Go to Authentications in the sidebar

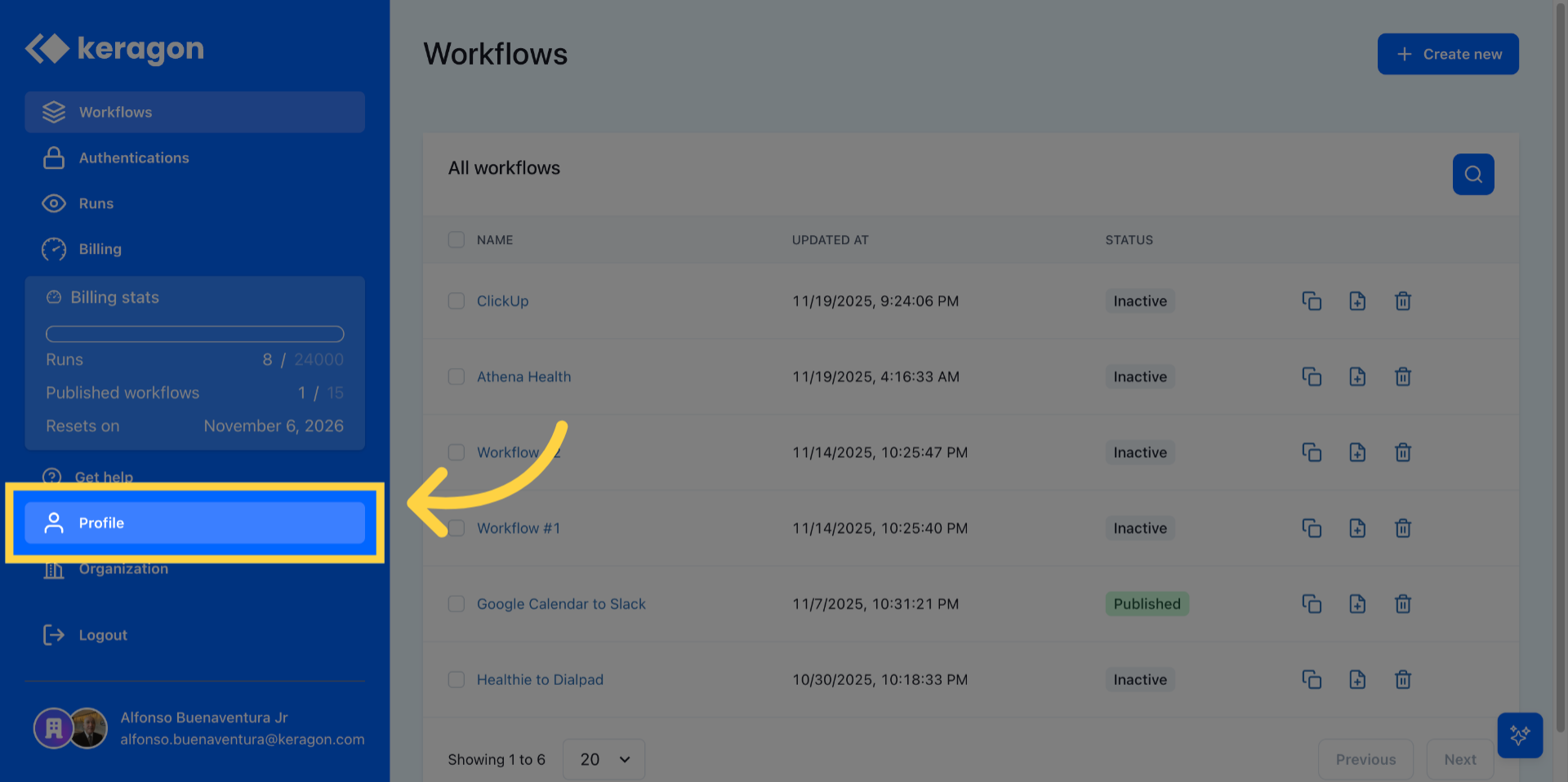(134, 158)
